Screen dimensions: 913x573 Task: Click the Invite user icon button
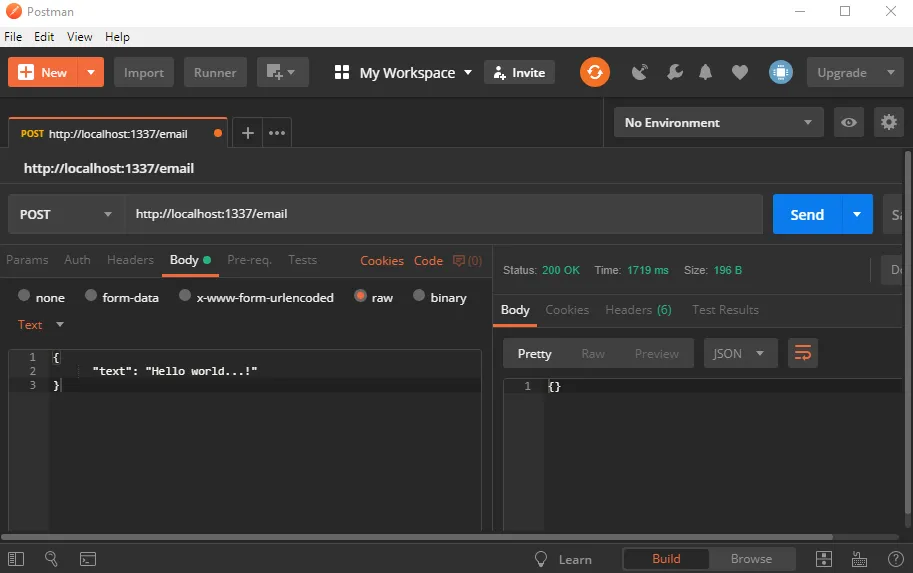tap(519, 72)
